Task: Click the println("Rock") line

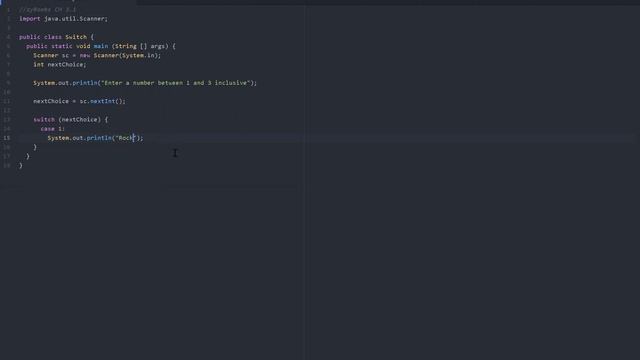Action: 96,138
